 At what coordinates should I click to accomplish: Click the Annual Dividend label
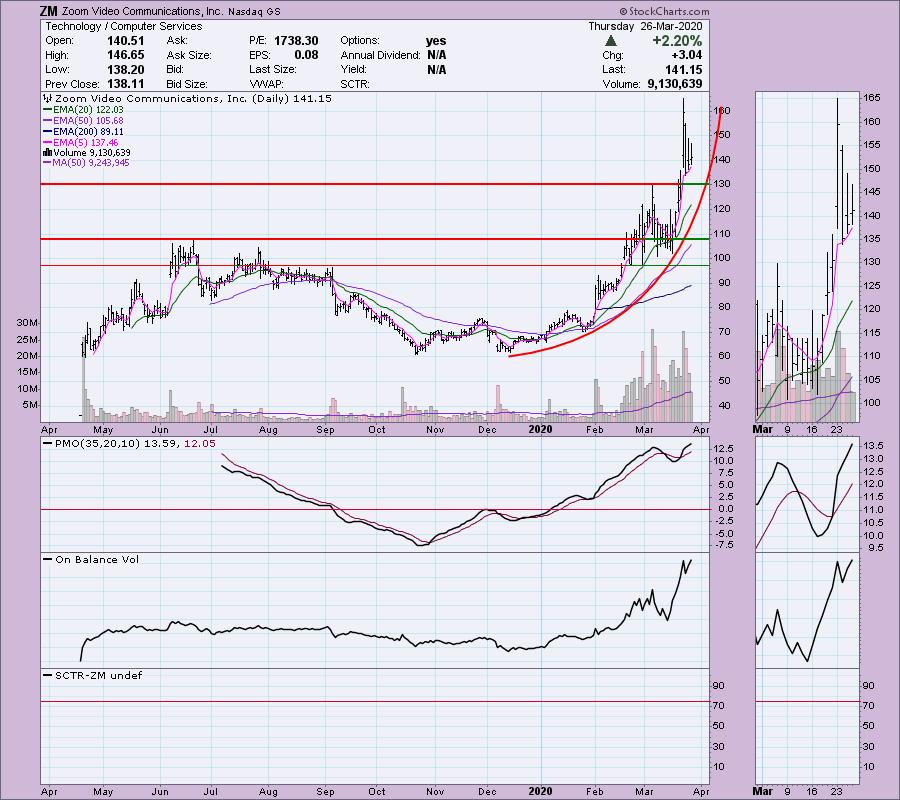click(381, 55)
